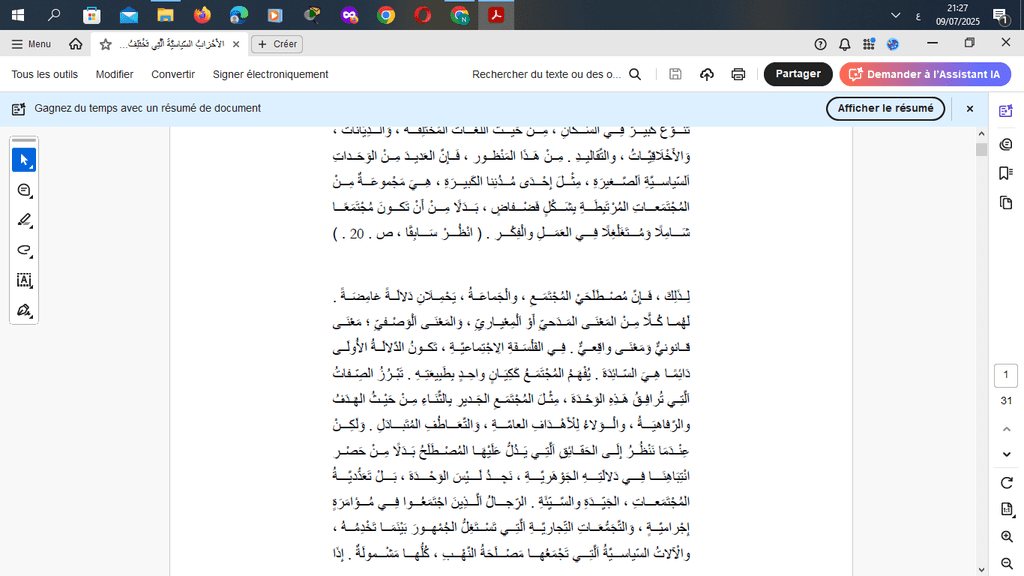Click the Partager button
Screen dimensions: 1024x576
click(798, 74)
